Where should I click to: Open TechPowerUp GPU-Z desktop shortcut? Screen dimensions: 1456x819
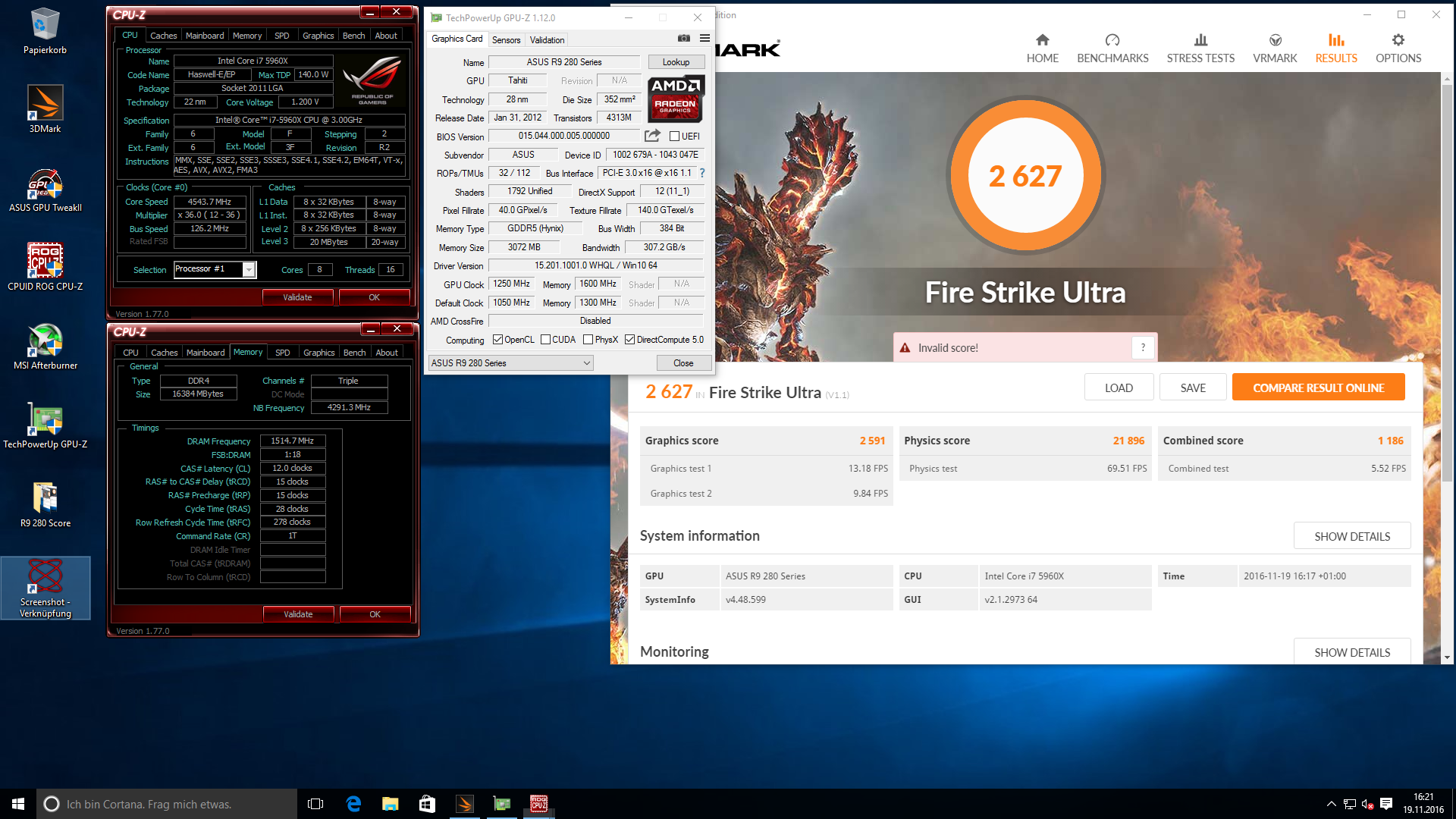(x=45, y=425)
